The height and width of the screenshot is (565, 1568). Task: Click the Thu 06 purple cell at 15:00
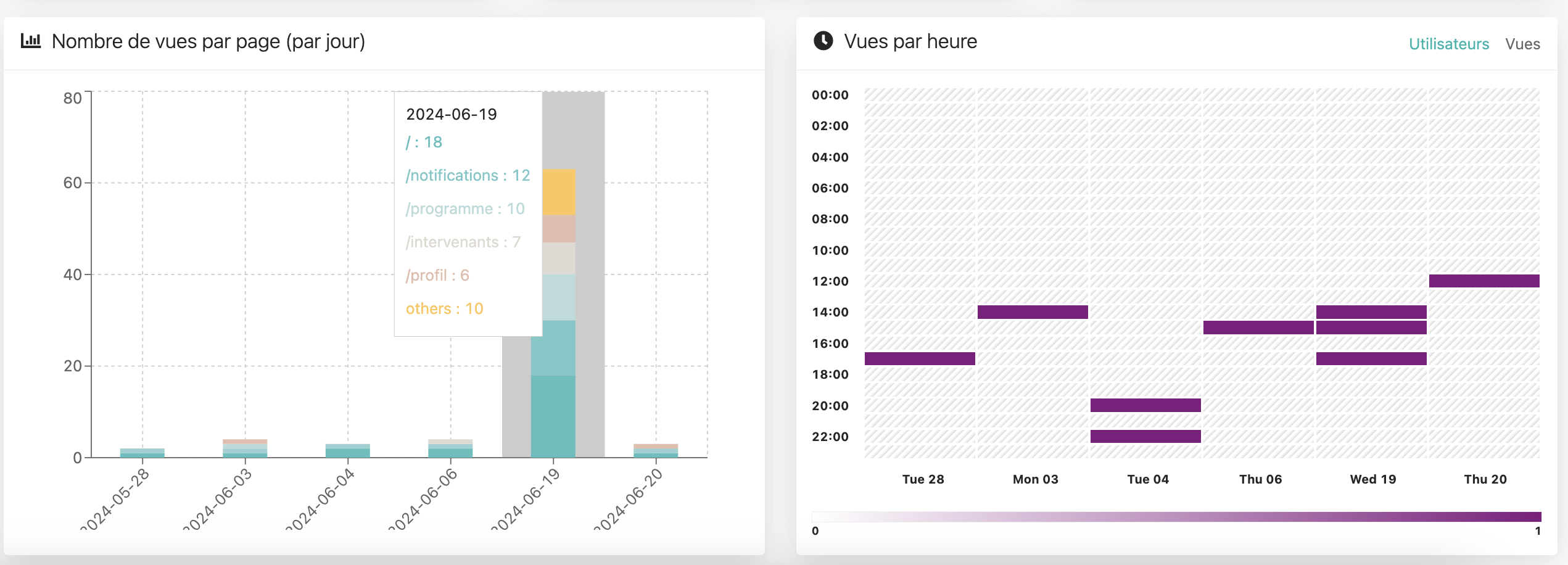[x=1258, y=328]
